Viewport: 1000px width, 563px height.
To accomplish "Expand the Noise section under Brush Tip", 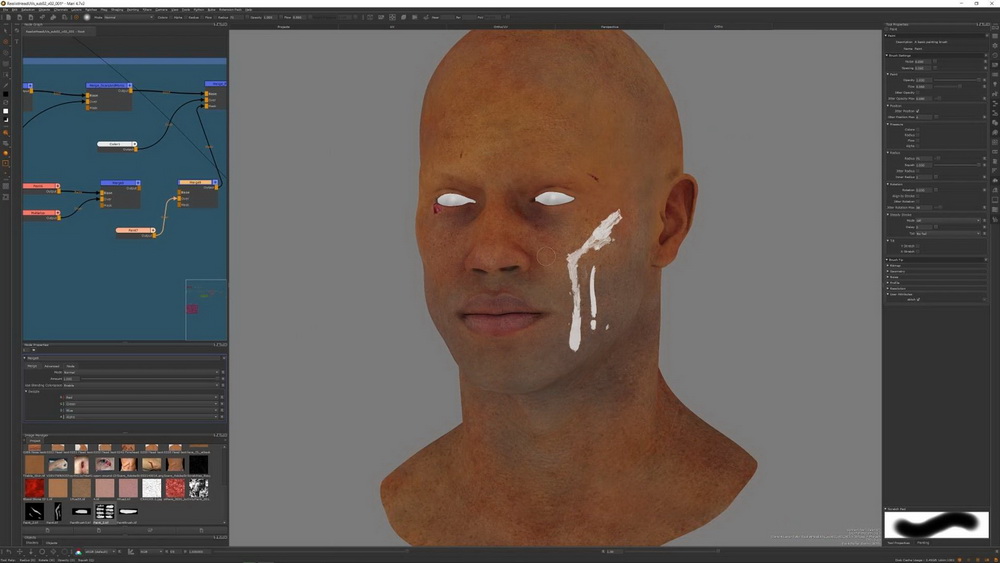I will point(888,277).
